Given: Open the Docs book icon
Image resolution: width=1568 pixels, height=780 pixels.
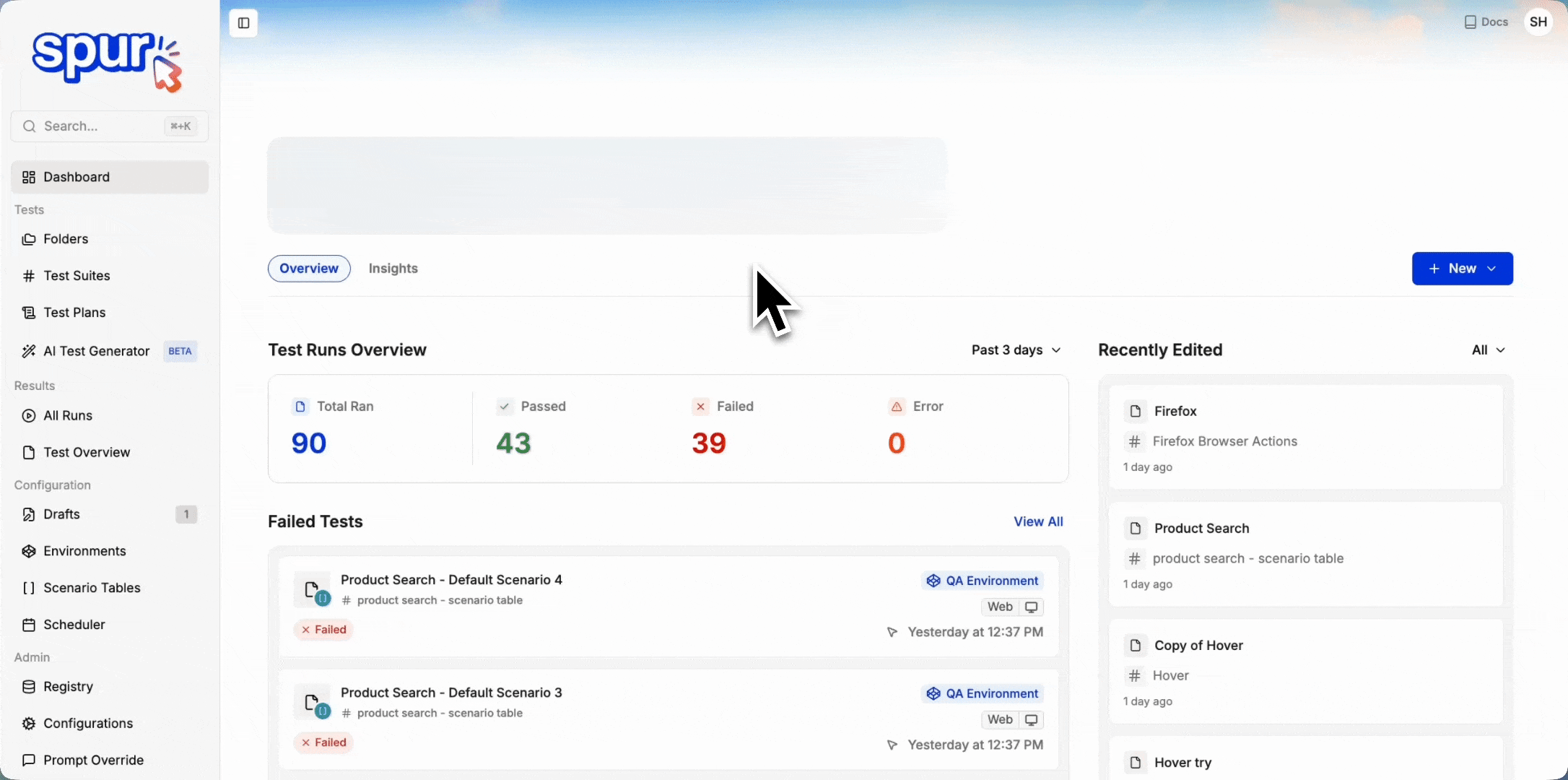Looking at the screenshot, I should point(1470,22).
